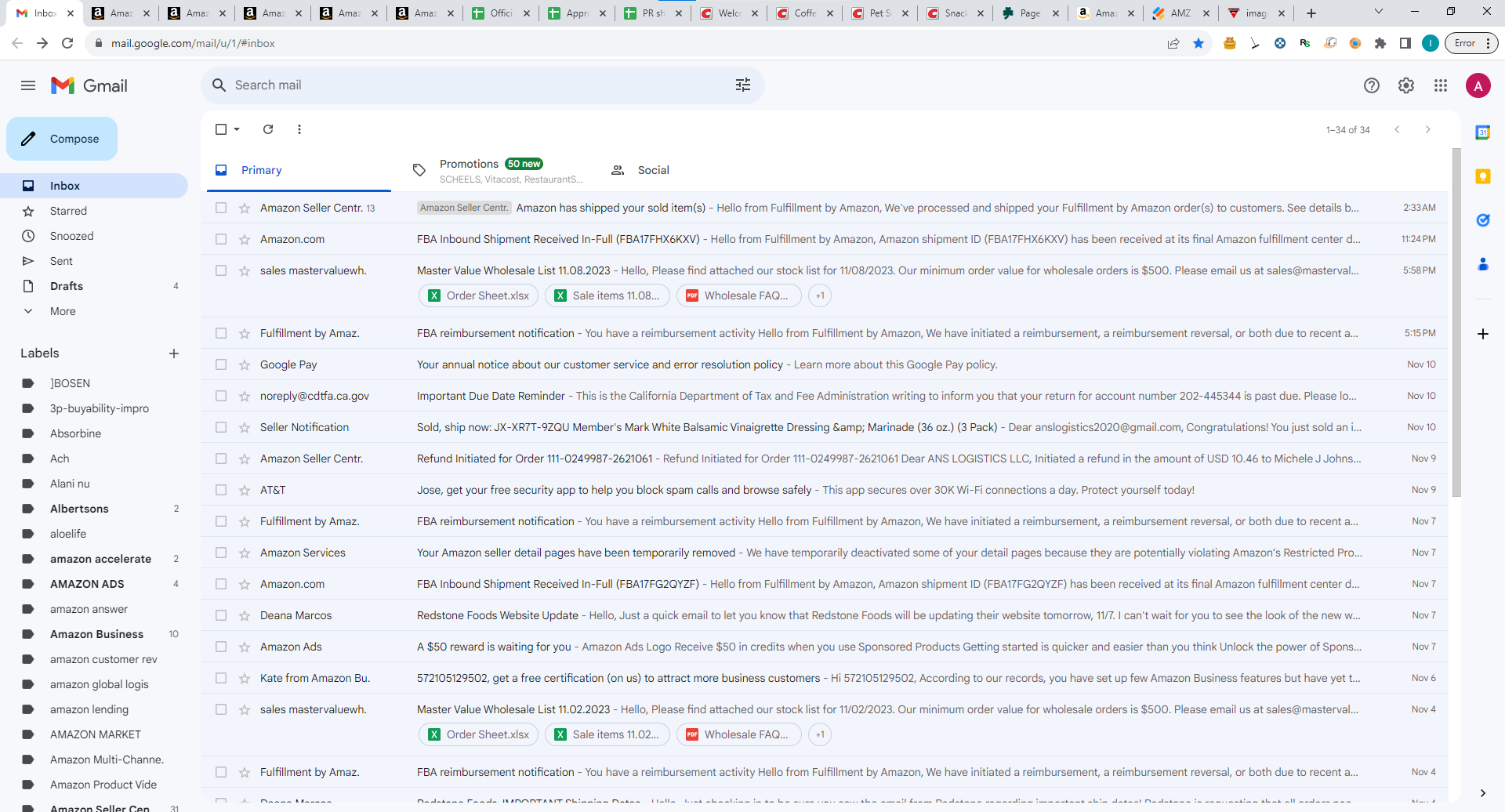
Task: Check the Google Pay email checkbox
Action: (x=221, y=364)
